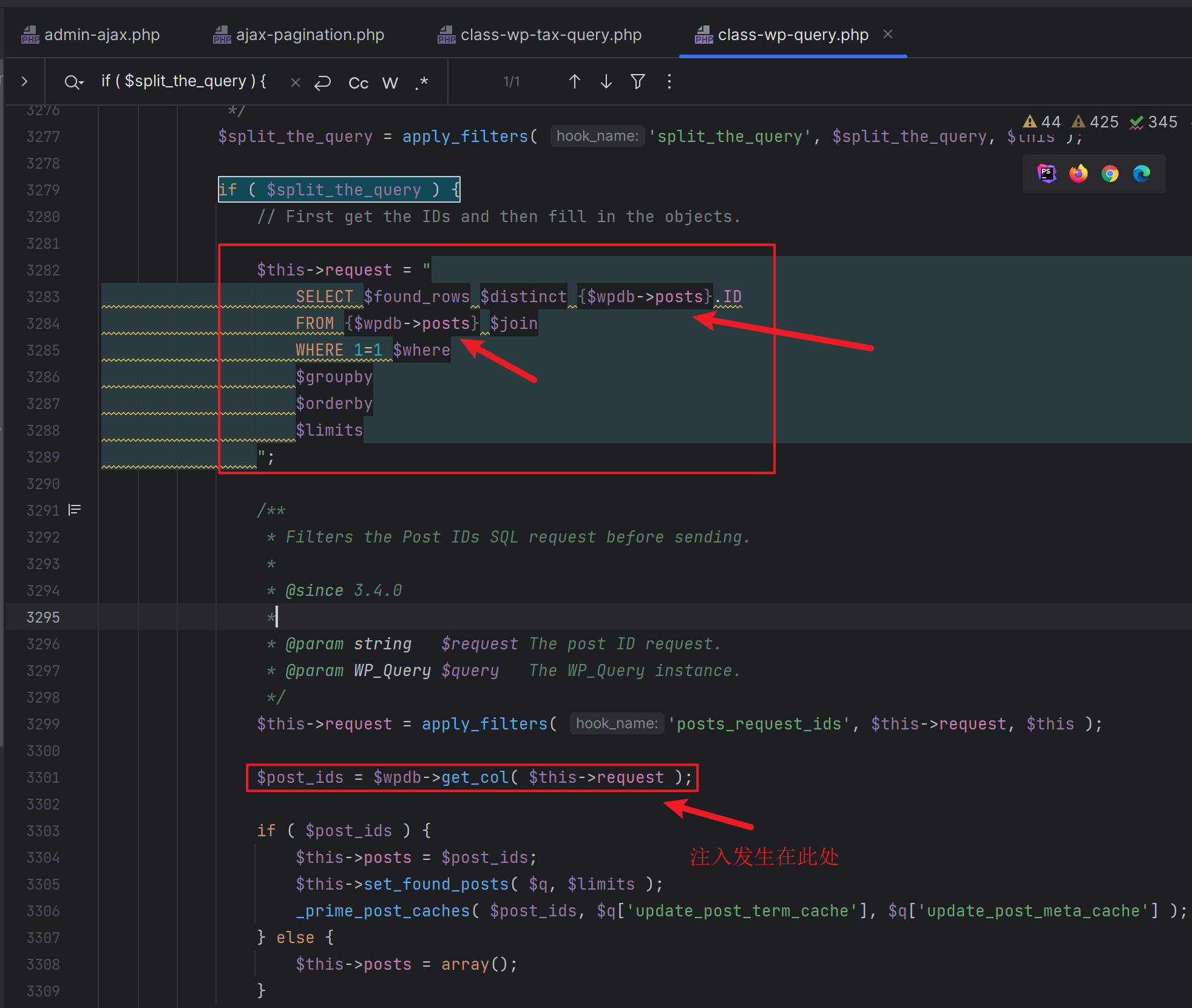The width and height of the screenshot is (1192, 1008).
Task: Expand the replace field chevron
Action: [24, 81]
